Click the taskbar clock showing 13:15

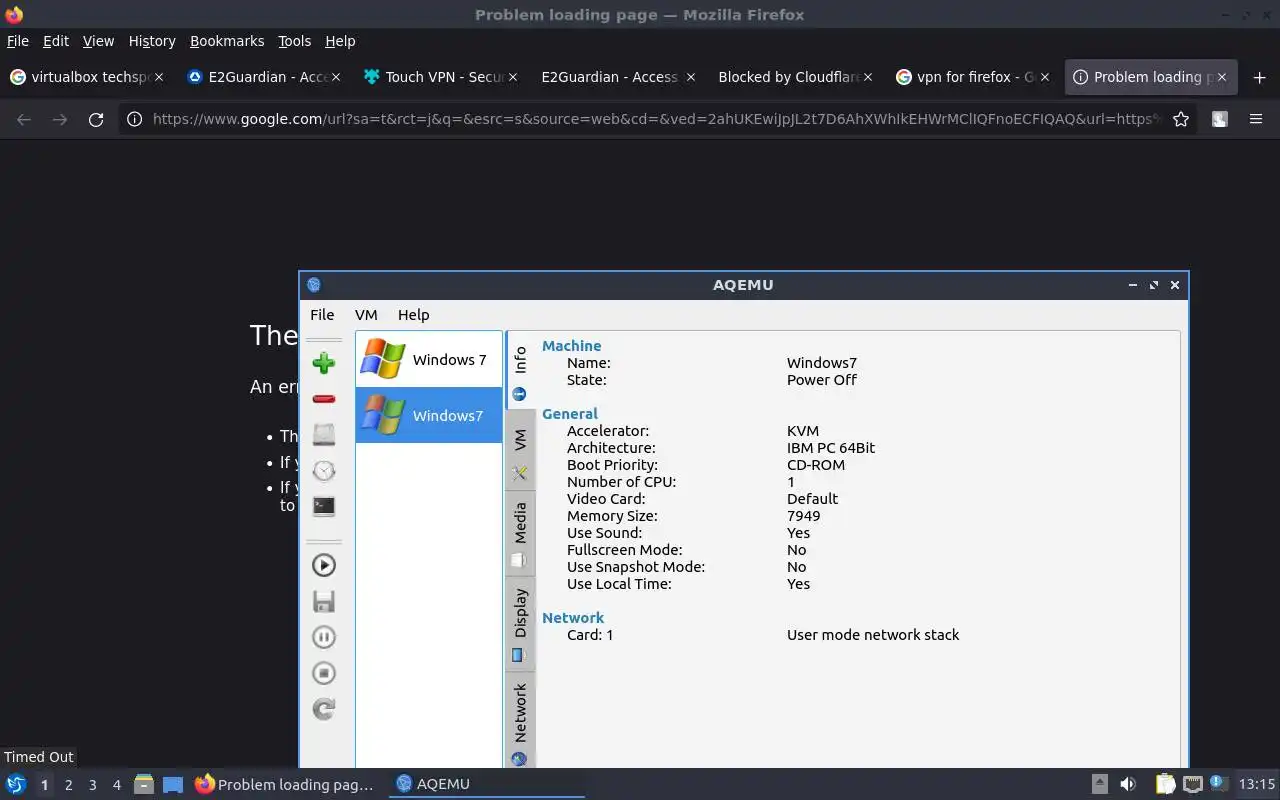[x=1257, y=784]
